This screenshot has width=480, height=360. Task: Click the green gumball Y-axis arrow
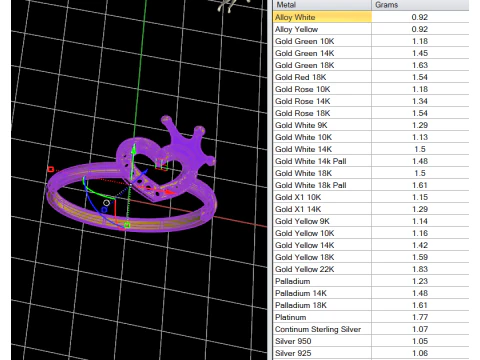click(134, 149)
